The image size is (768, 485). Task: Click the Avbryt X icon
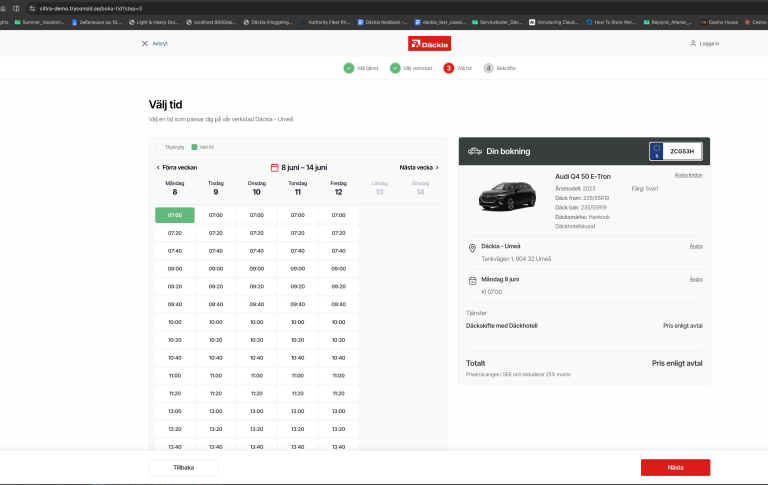(x=144, y=44)
